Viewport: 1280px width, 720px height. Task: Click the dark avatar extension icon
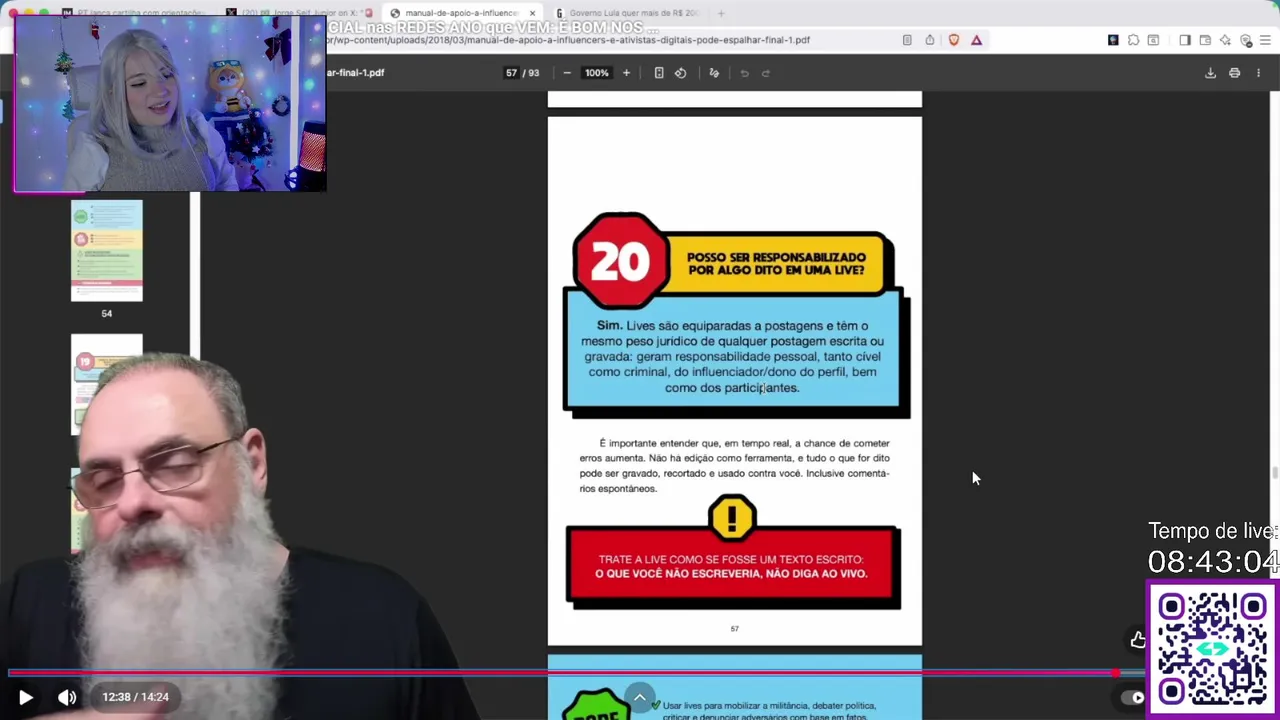pyautogui.click(x=1113, y=40)
